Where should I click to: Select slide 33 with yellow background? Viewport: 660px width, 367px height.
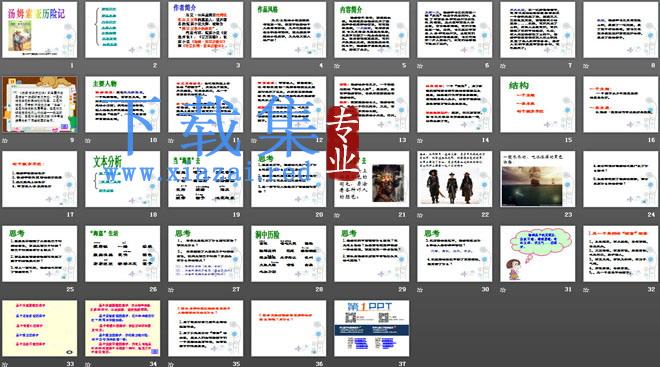click(40, 328)
